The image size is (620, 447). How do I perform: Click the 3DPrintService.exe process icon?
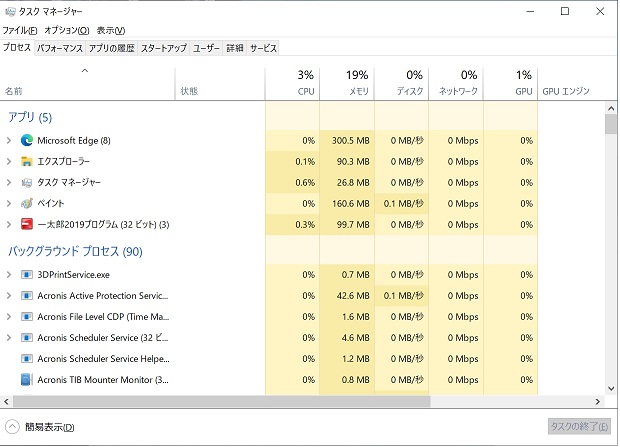[26, 275]
